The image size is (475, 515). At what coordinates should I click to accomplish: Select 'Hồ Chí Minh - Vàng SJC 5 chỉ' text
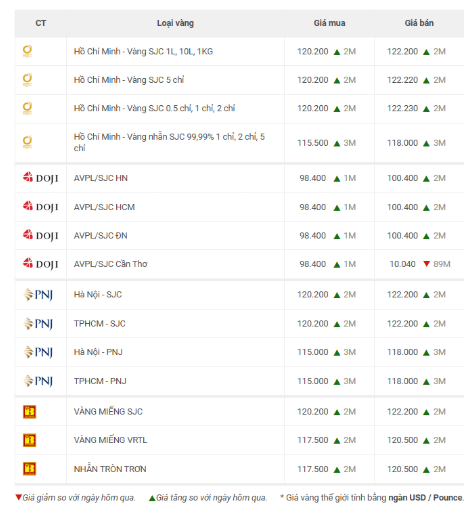pos(129,80)
